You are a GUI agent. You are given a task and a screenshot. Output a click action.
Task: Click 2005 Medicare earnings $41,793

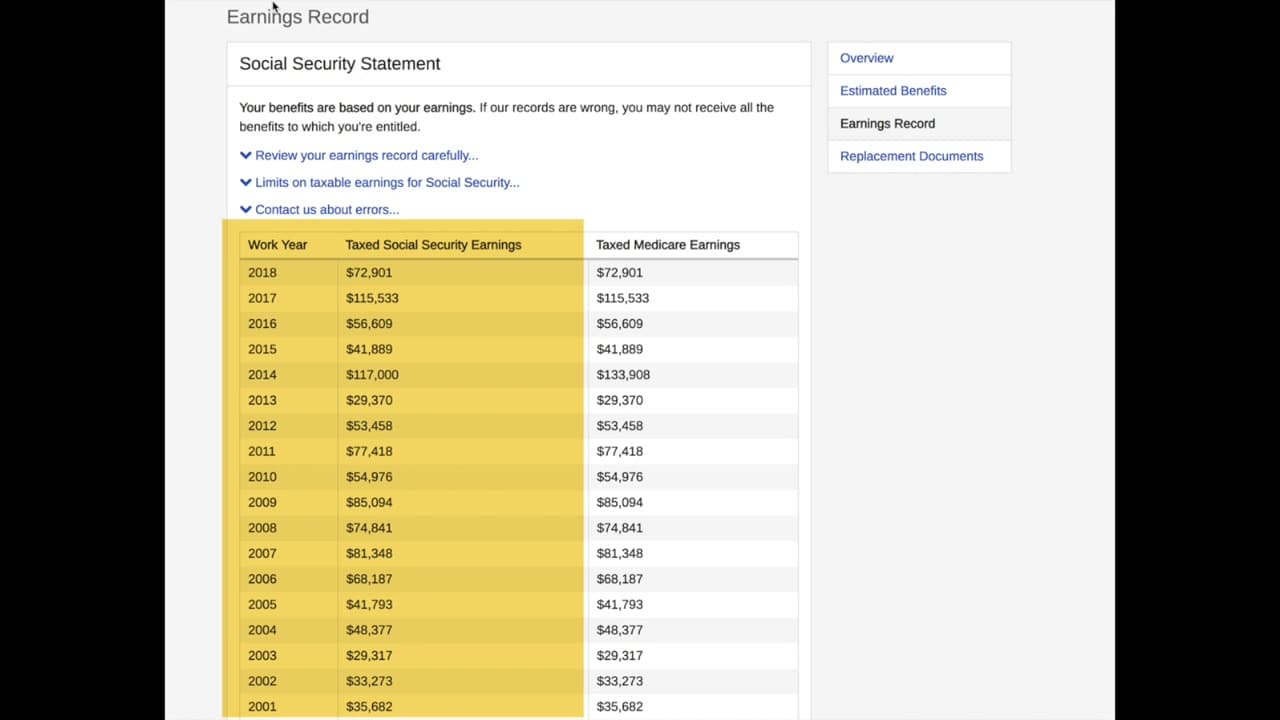click(x=620, y=604)
